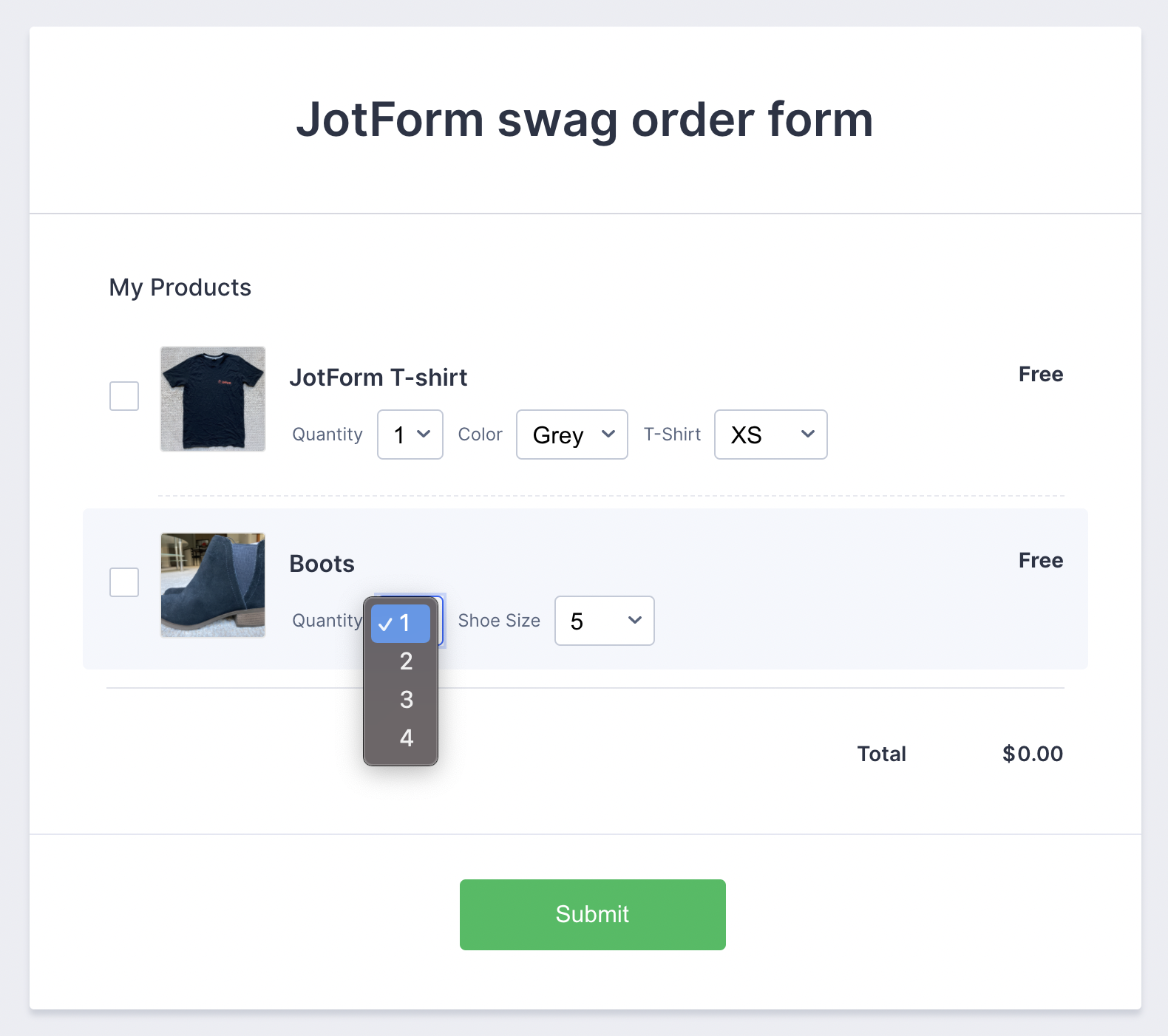This screenshot has width=1168, height=1036.
Task: Tick the Boots product checkbox
Action: 124,582
